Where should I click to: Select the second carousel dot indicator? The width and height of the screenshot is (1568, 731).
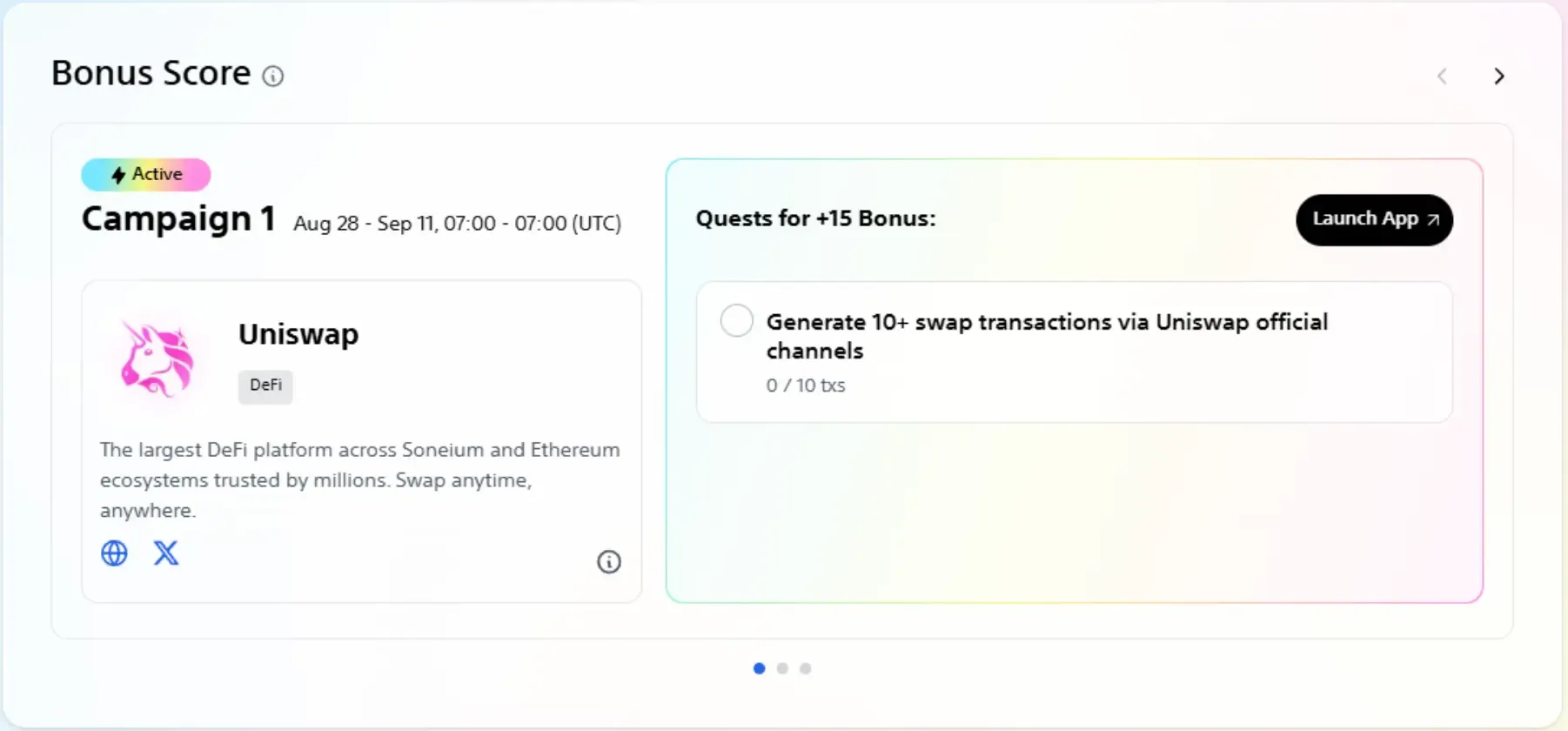781,668
